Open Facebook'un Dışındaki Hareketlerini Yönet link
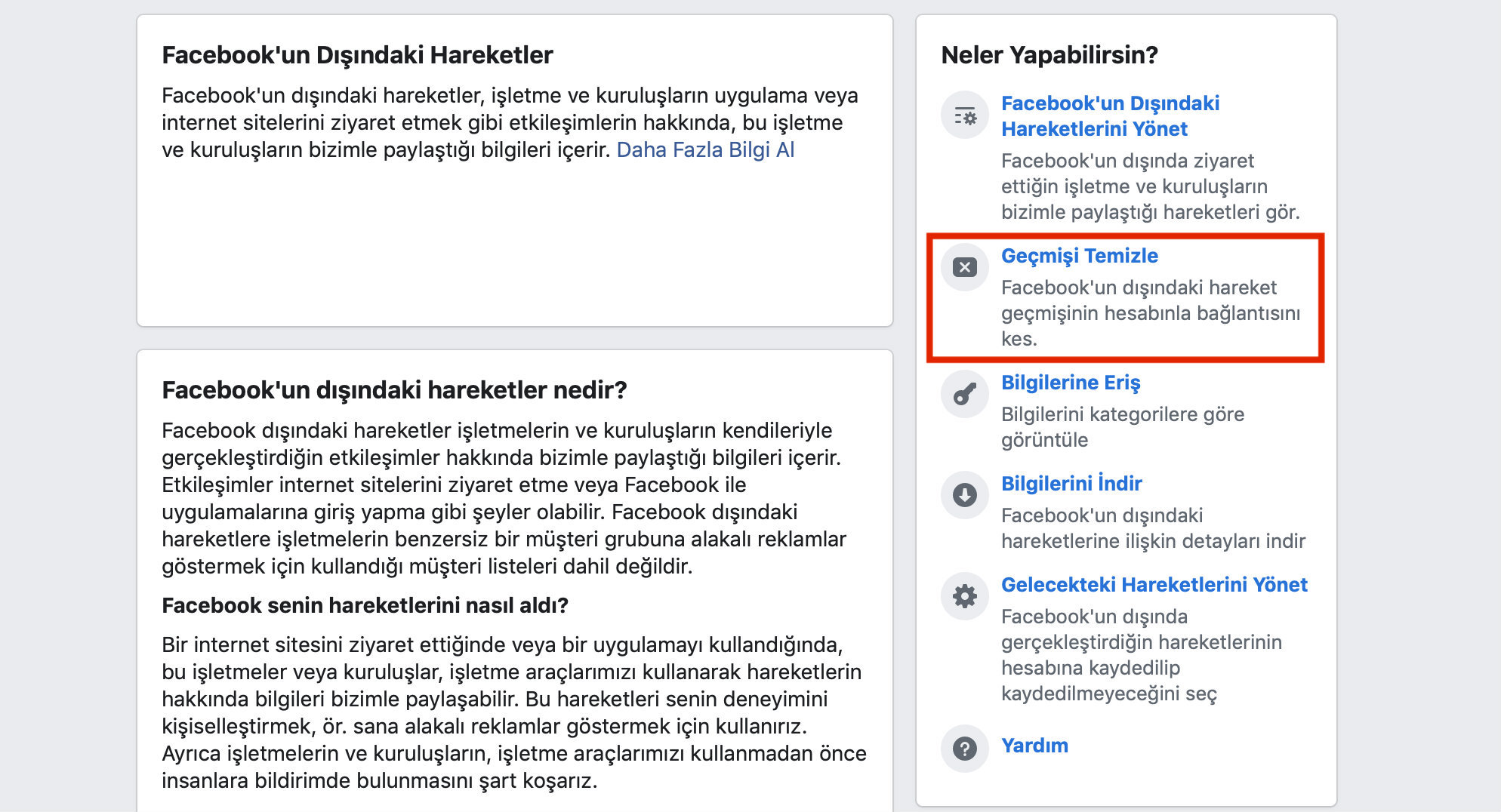The width and height of the screenshot is (1501, 812). click(1110, 116)
